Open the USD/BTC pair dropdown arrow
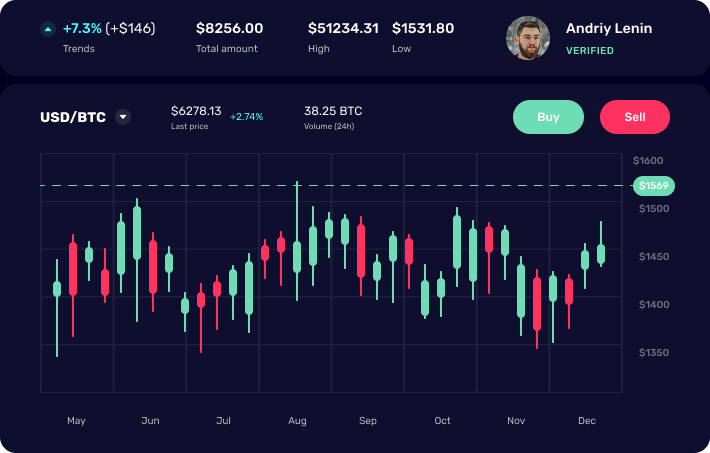This screenshot has height=453, width=710. click(123, 117)
